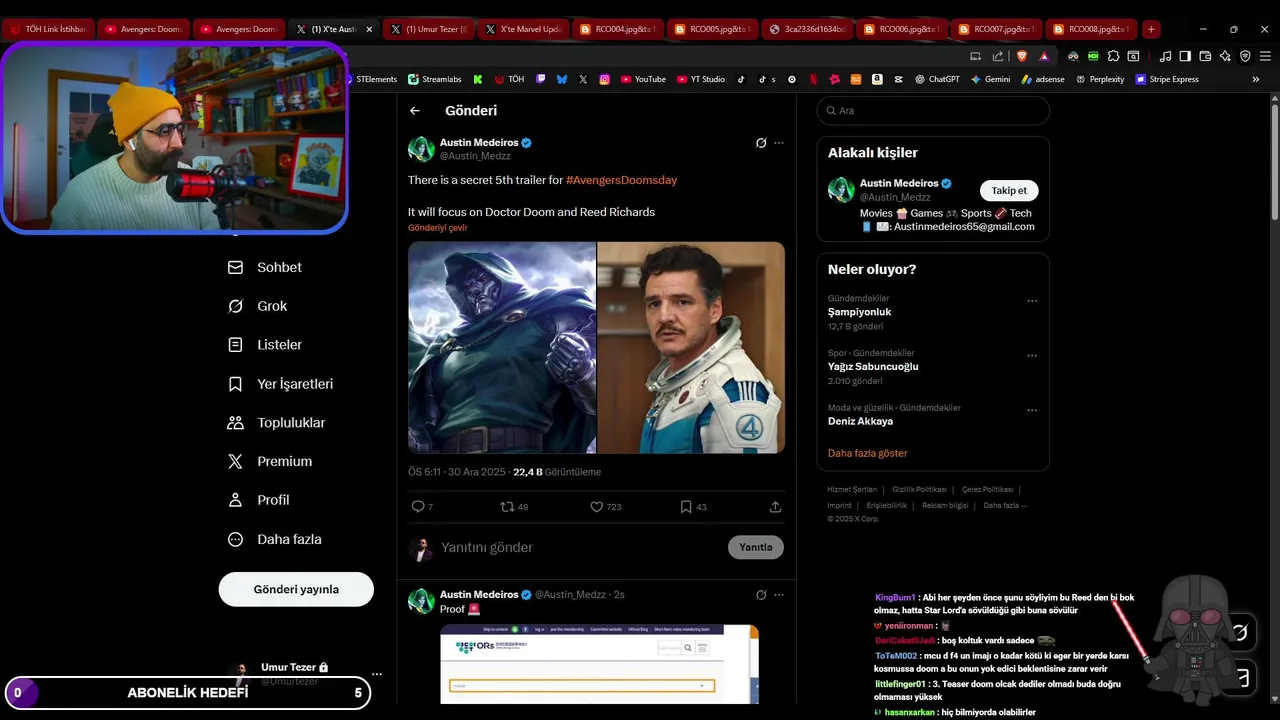The image size is (1280, 720).
Task: Open Listeler in left sidebar
Action: point(265,345)
